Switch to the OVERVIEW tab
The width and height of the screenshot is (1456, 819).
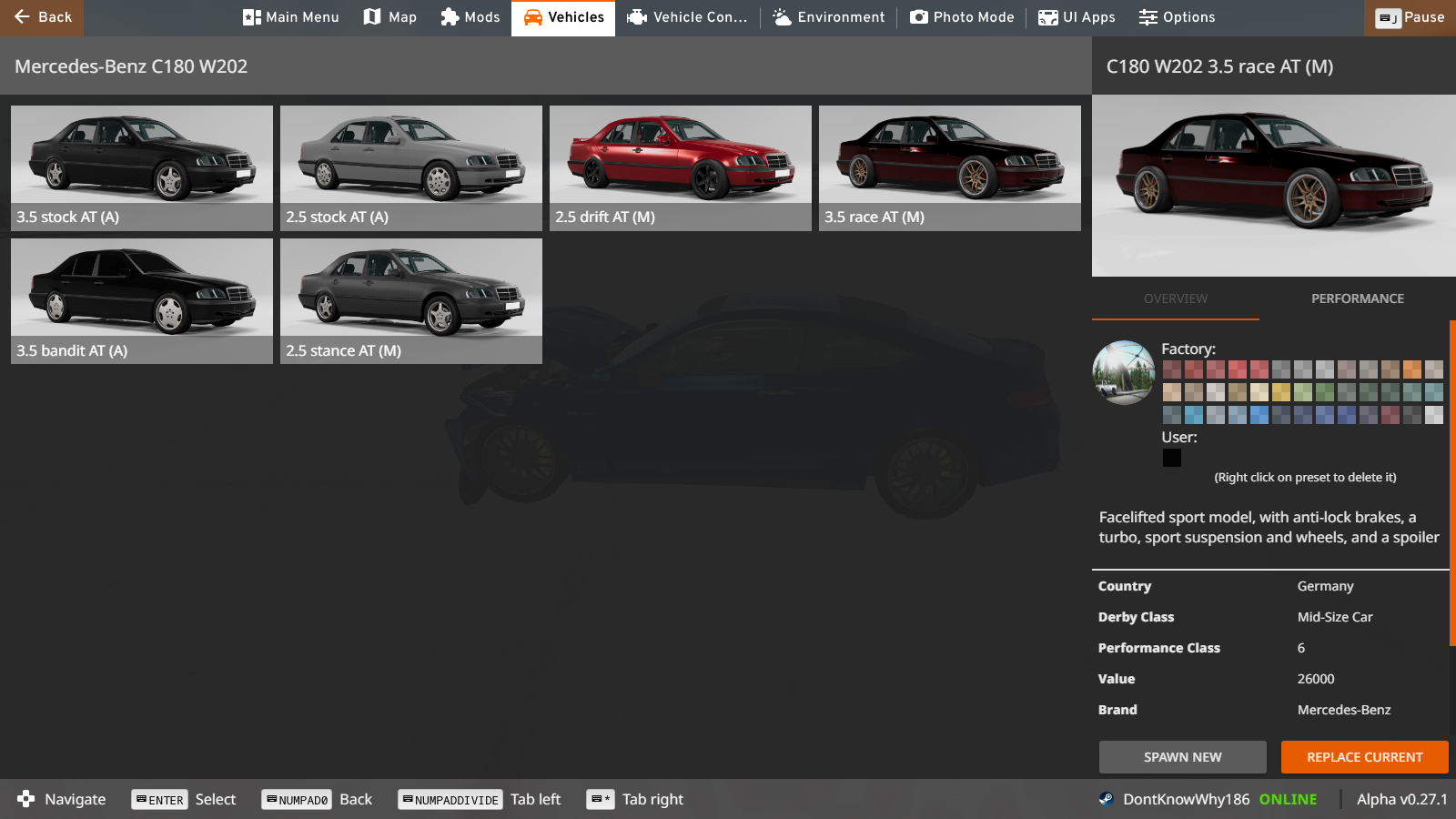point(1176,298)
